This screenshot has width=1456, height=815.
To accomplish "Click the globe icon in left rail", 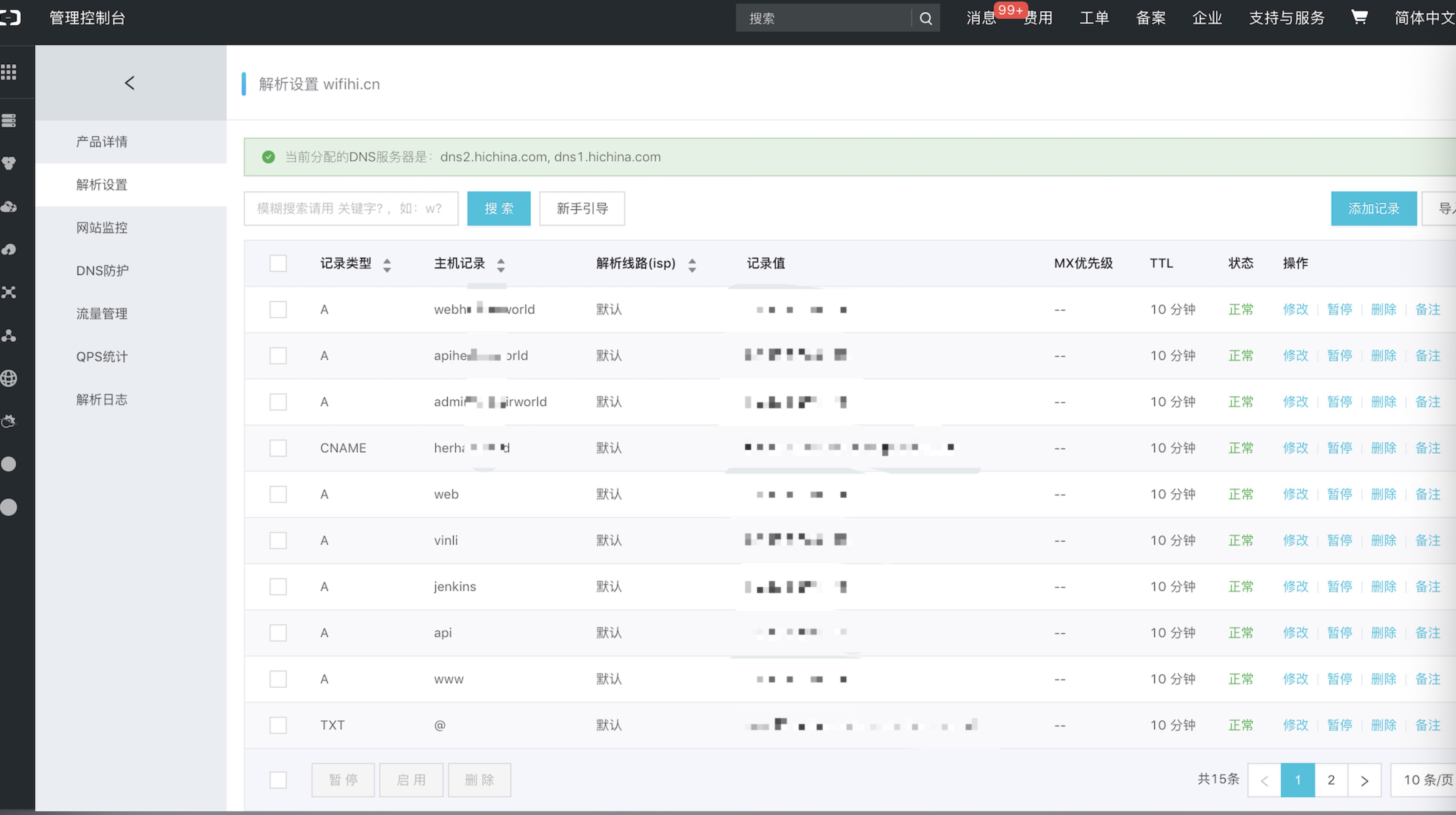I will [x=9, y=378].
